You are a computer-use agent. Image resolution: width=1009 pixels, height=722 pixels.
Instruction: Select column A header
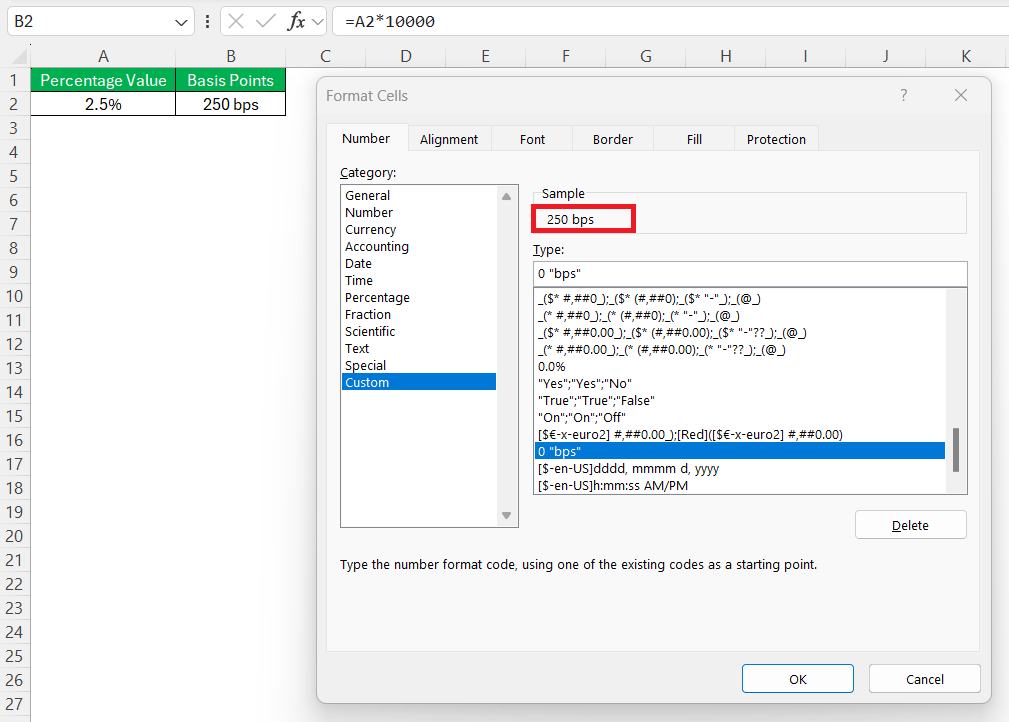pos(103,56)
